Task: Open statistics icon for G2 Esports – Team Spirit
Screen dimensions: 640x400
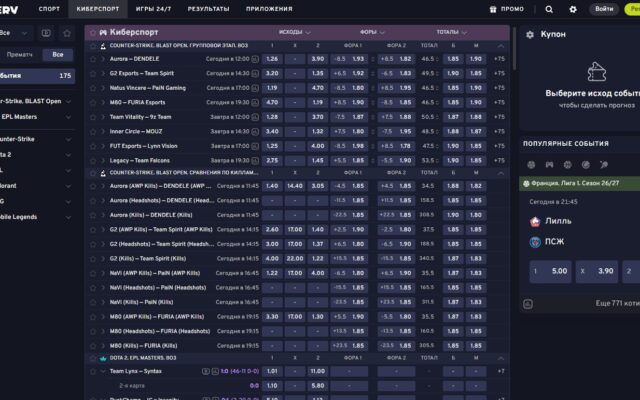Action: point(255,73)
